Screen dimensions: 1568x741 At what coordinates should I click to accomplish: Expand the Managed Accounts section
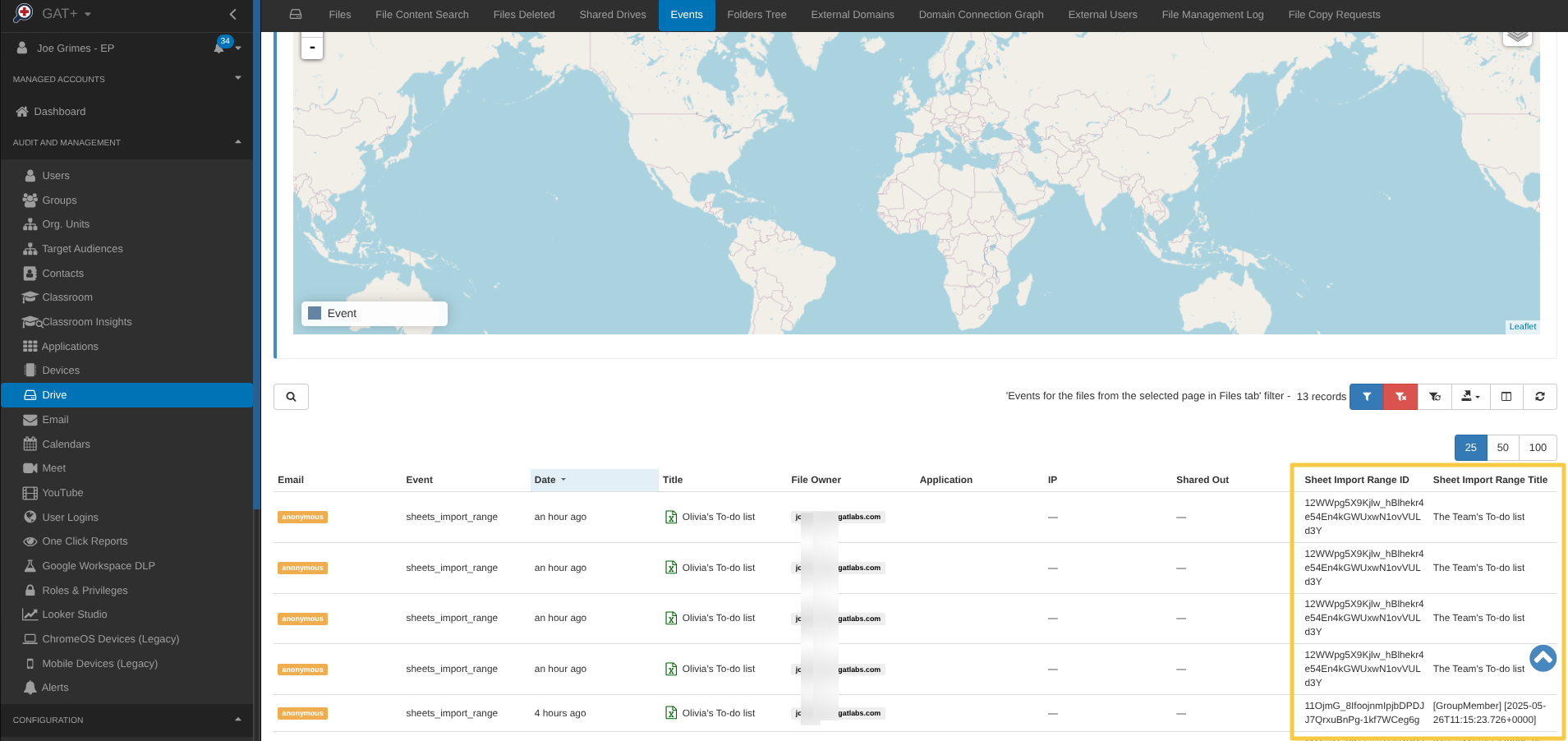point(126,79)
